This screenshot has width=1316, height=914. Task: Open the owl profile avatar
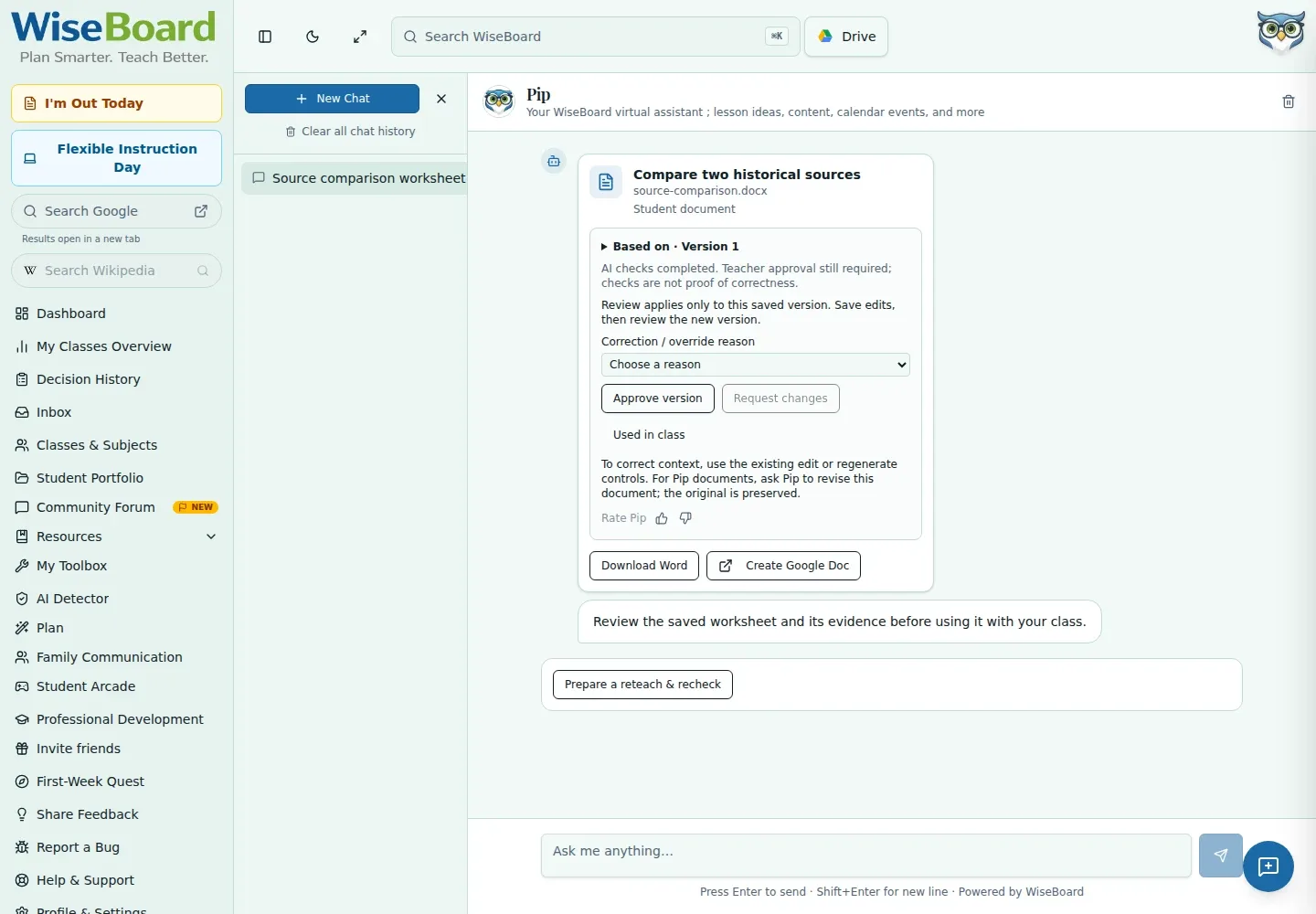1280,33
